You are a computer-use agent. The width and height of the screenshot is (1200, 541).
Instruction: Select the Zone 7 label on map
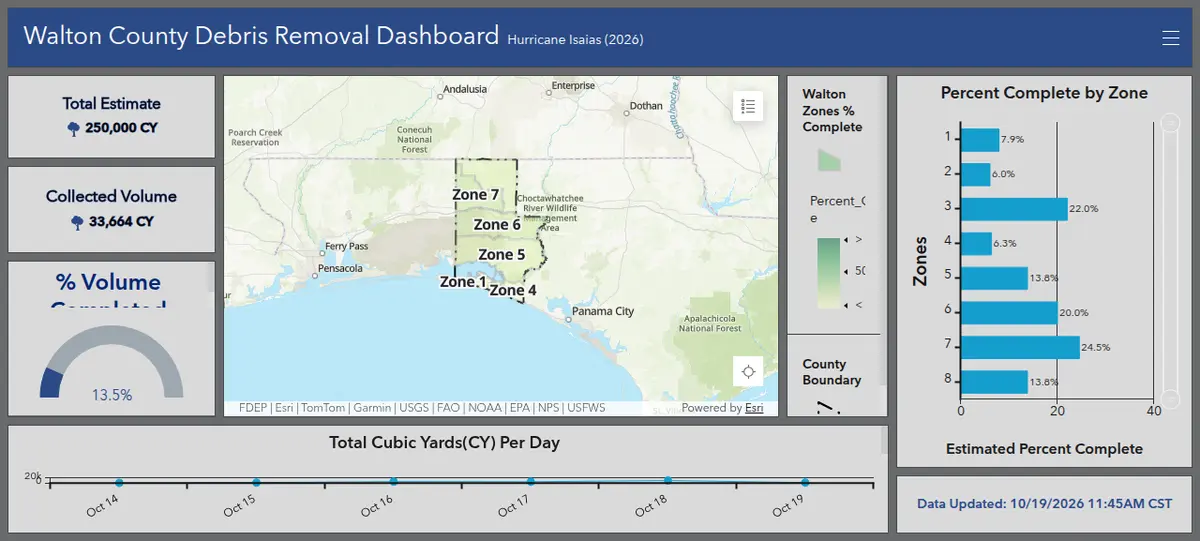(475, 194)
